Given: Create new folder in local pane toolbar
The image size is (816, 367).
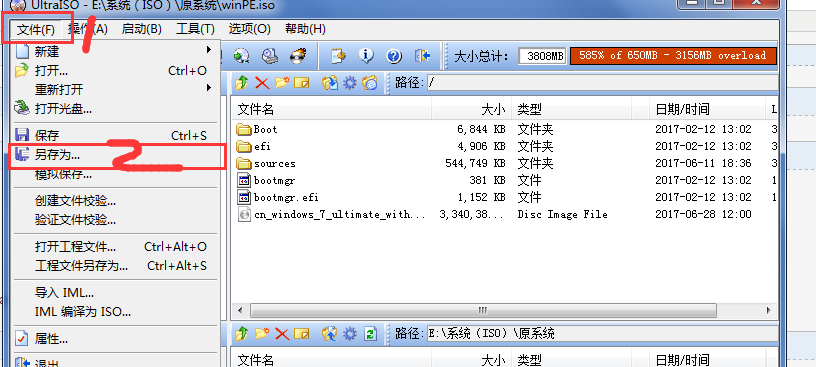Looking at the screenshot, I should pos(262,333).
